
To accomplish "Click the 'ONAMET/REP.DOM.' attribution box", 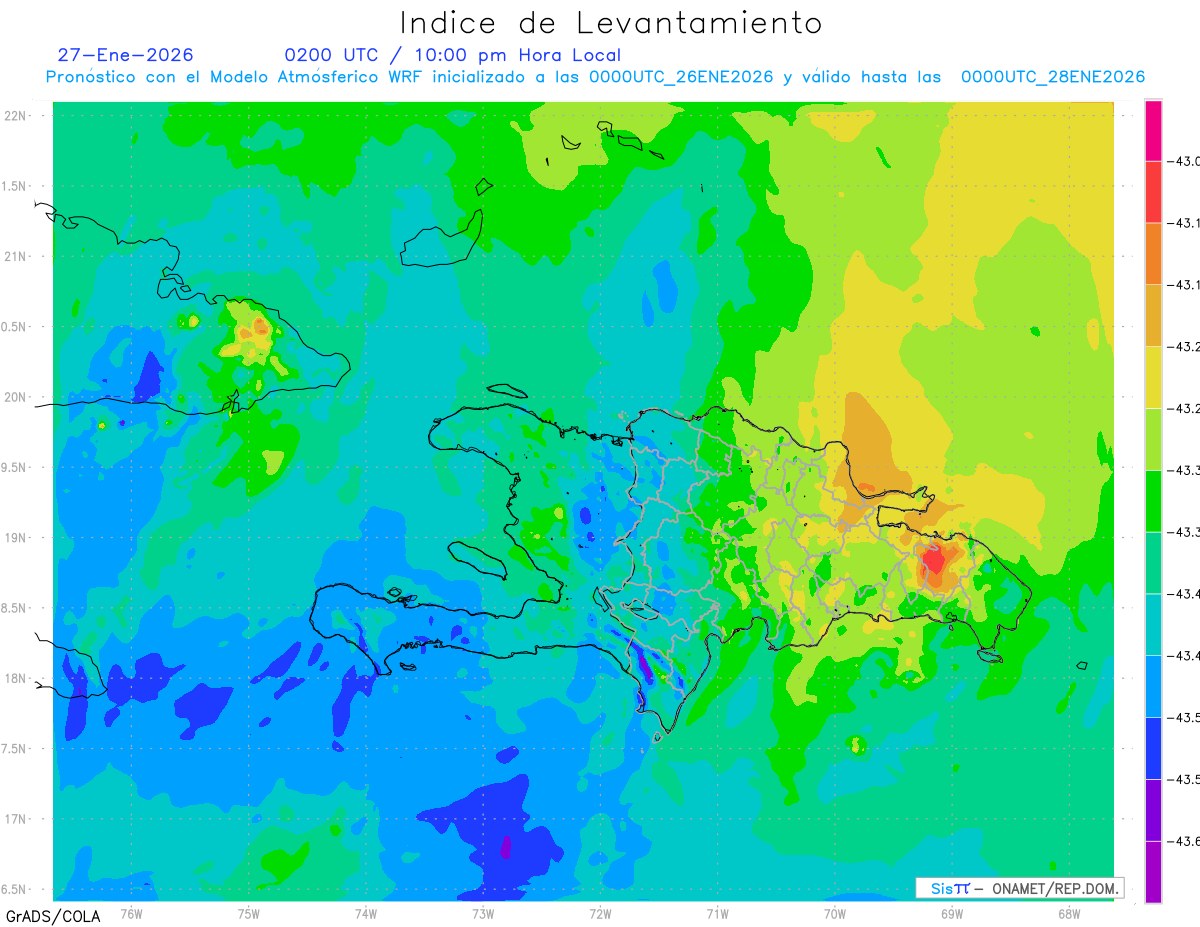I will point(1019,888).
